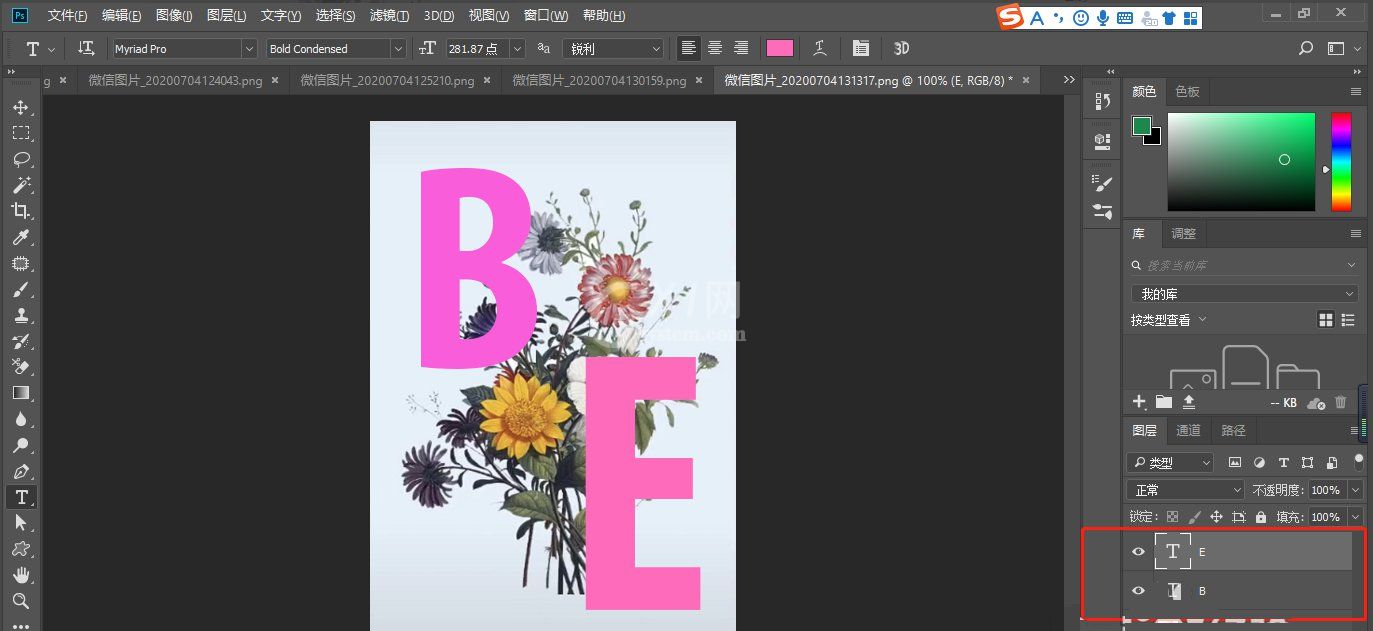
Task: Switch to 微信图片_20200704125210.png document tab
Action: point(387,80)
